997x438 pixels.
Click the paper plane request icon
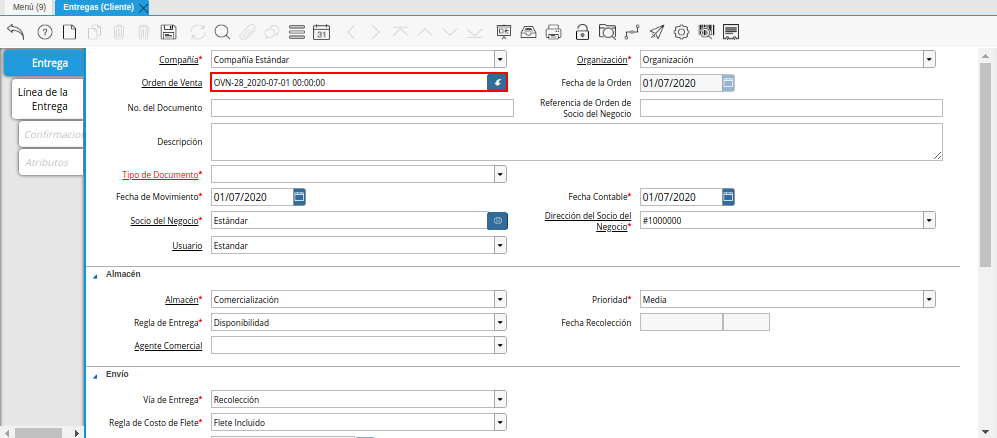tap(657, 32)
